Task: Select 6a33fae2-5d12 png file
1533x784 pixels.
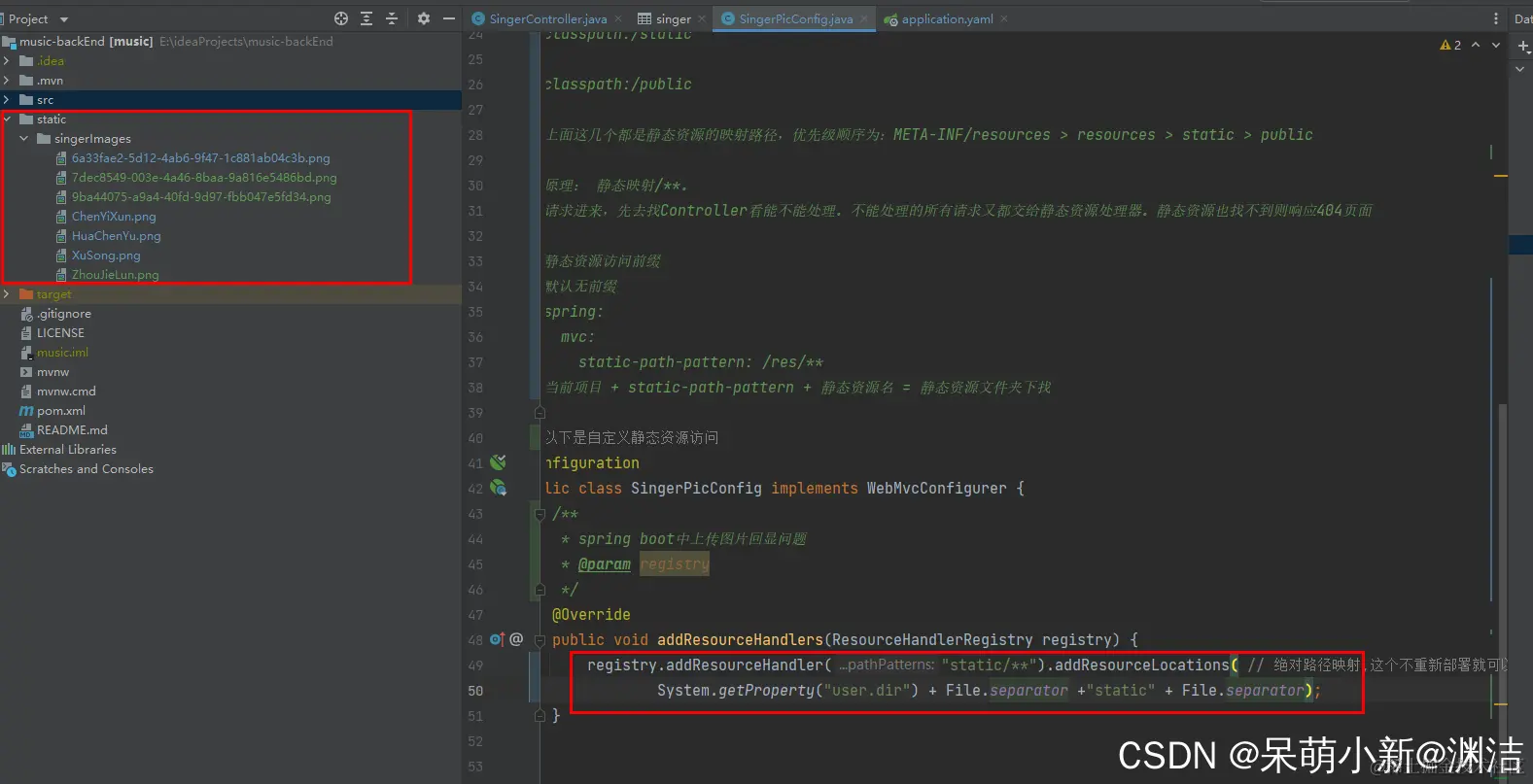Action: (200, 157)
